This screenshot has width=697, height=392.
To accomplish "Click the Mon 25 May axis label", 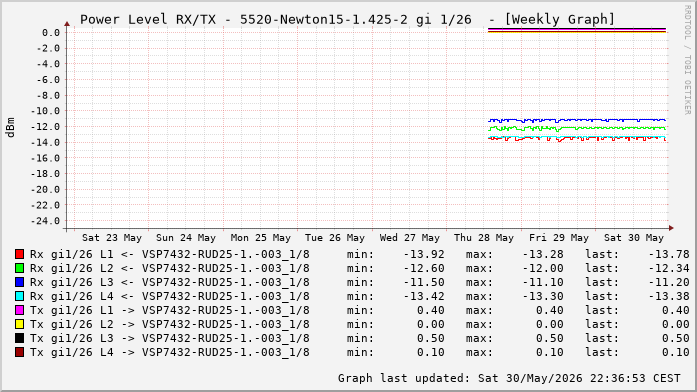I will point(260,238).
